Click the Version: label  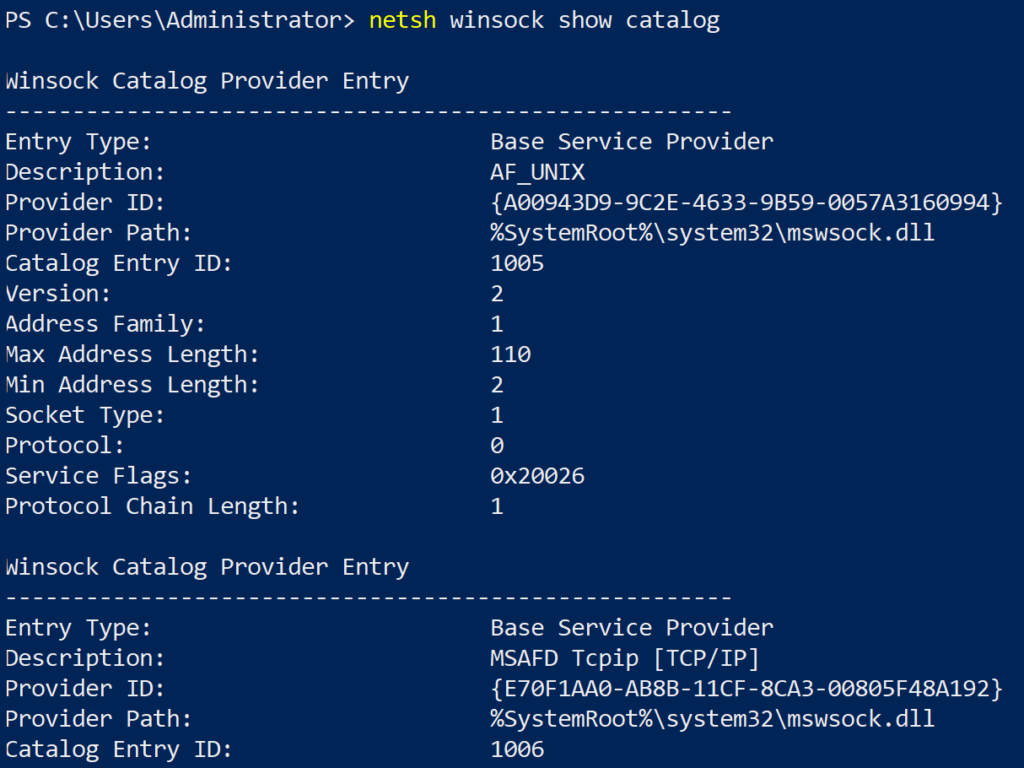(x=58, y=294)
